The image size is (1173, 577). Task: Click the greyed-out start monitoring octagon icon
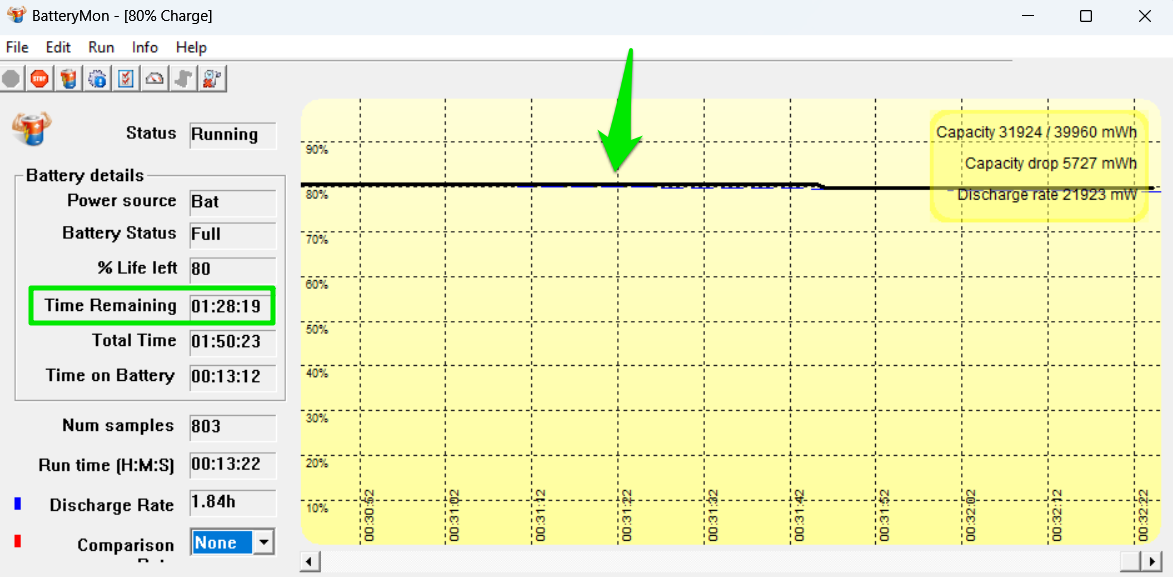[x=11, y=79]
